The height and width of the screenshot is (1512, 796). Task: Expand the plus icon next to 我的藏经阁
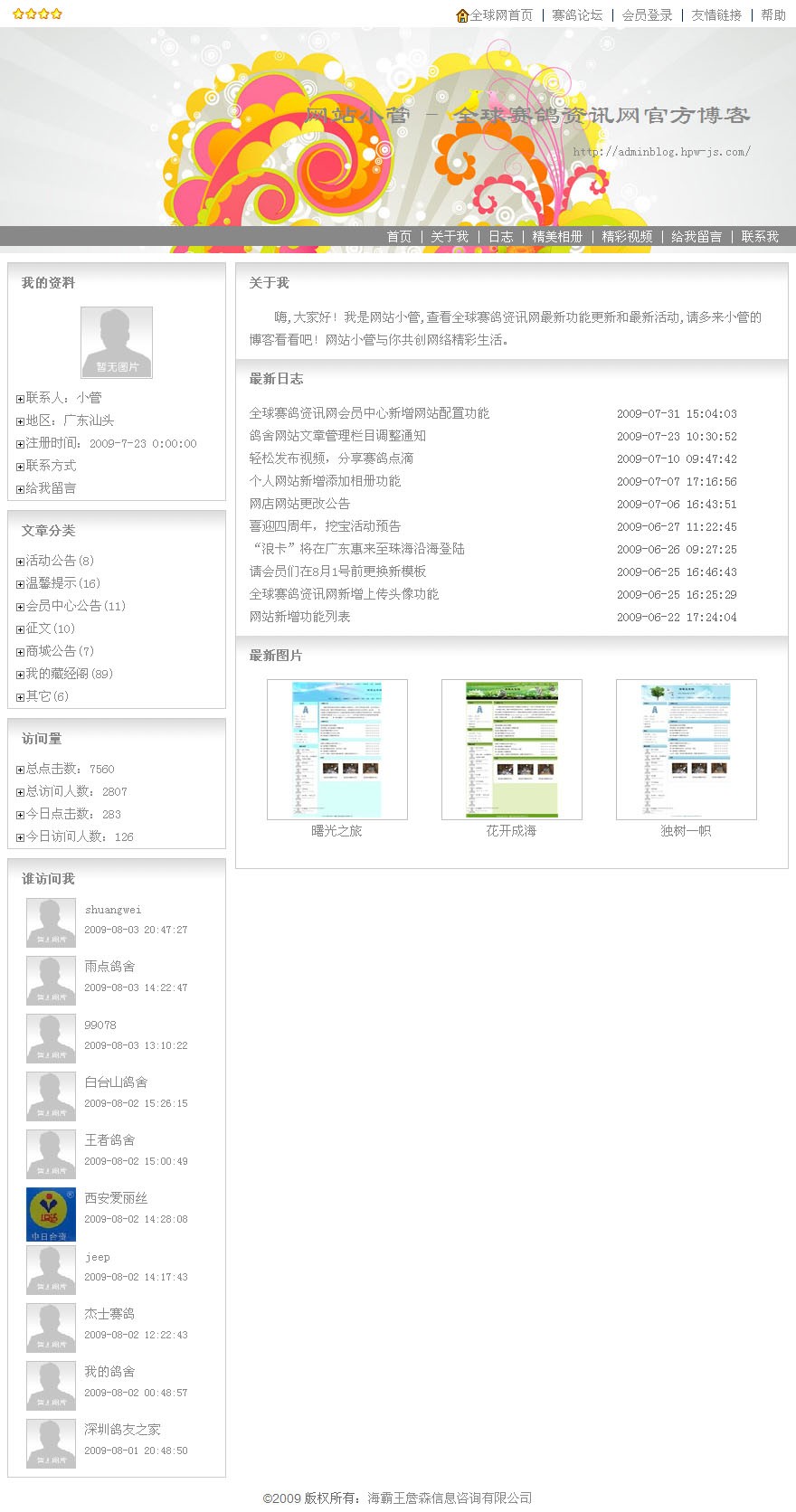pos(20,675)
